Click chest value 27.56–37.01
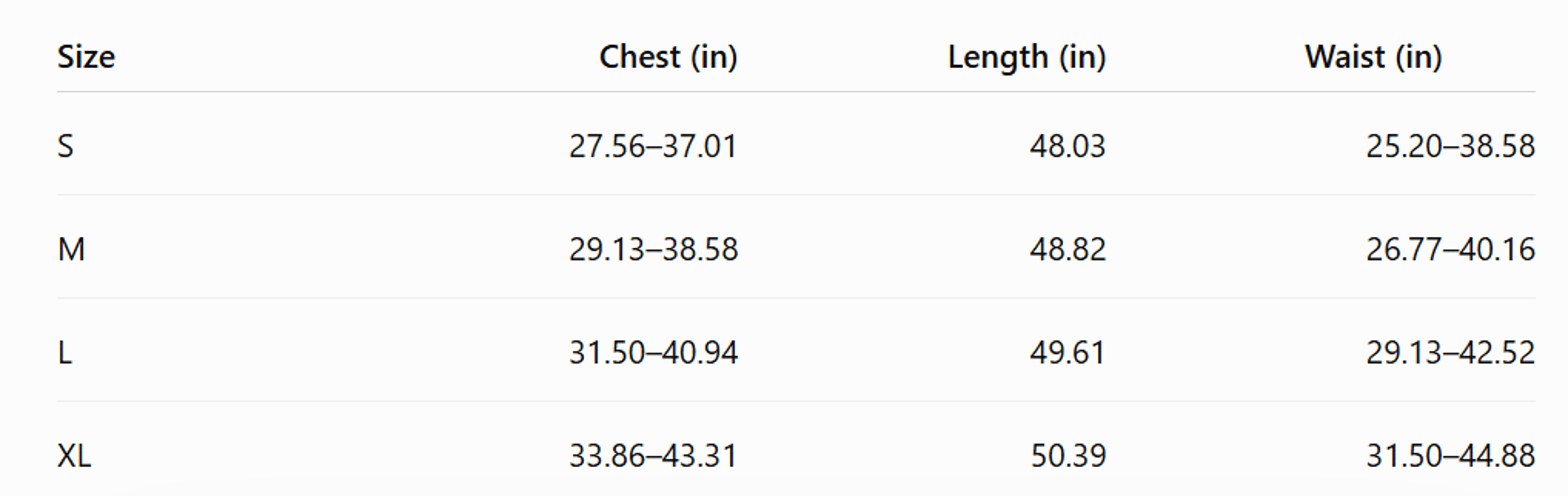Image resolution: width=1568 pixels, height=496 pixels. coord(653,146)
